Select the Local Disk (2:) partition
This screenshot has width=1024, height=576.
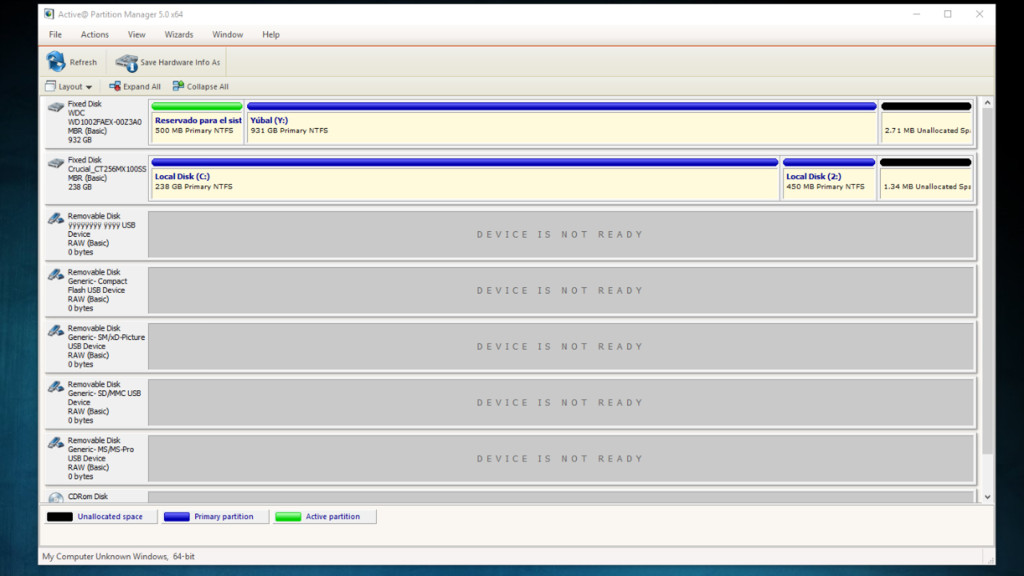pyautogui.click(x=829, y=178)
